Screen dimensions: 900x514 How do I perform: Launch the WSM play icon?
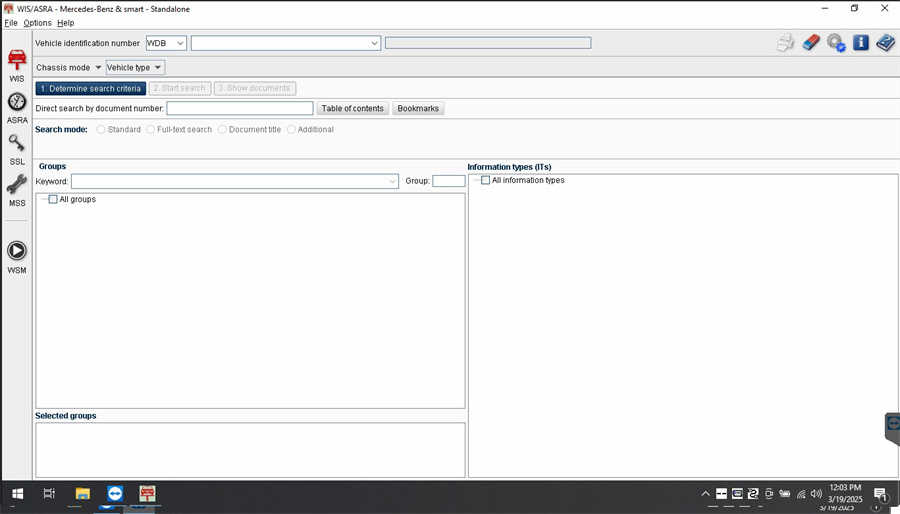pos(17,251)
